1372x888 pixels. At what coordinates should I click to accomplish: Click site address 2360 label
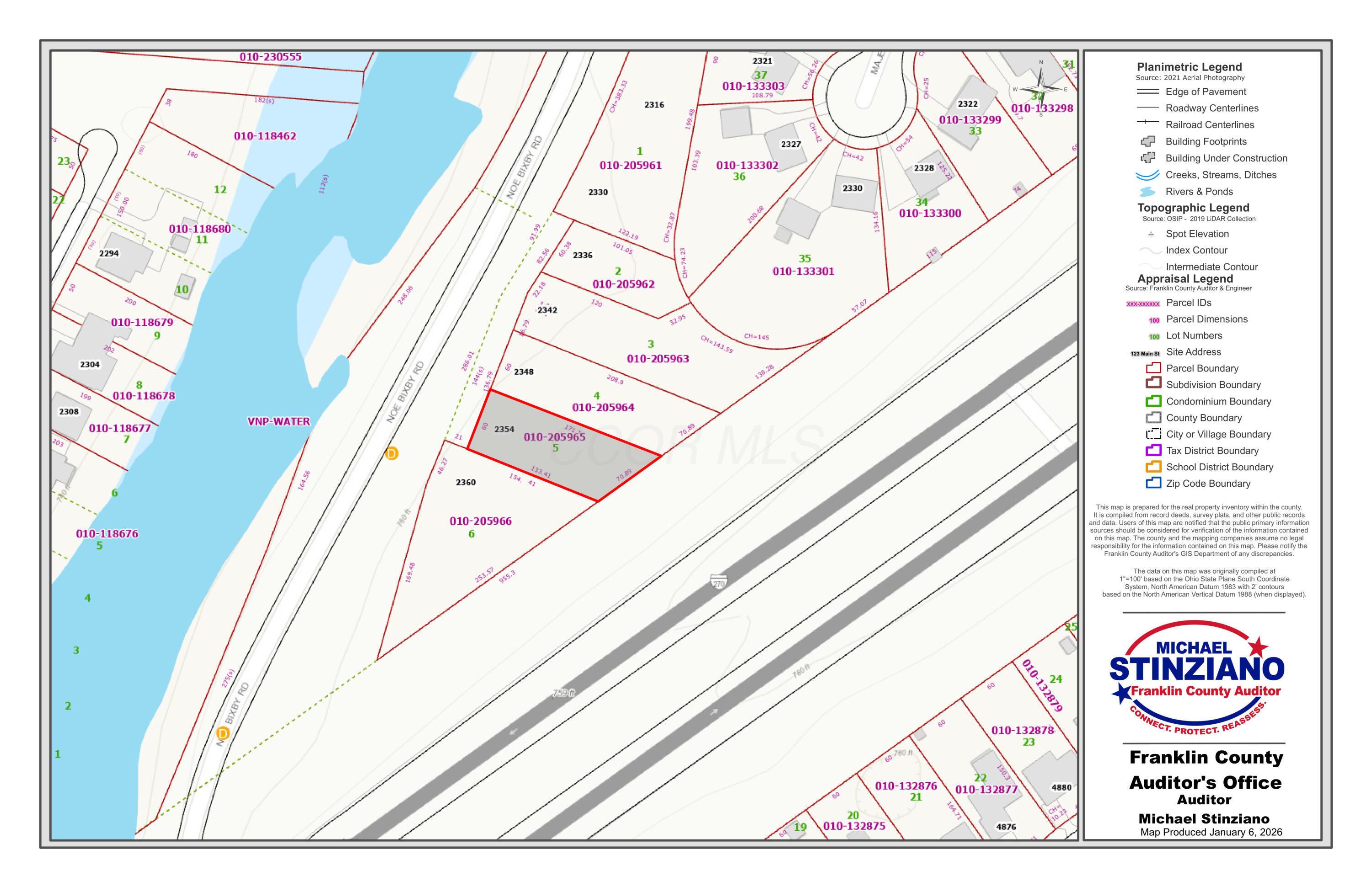click(x=466, y=482)
